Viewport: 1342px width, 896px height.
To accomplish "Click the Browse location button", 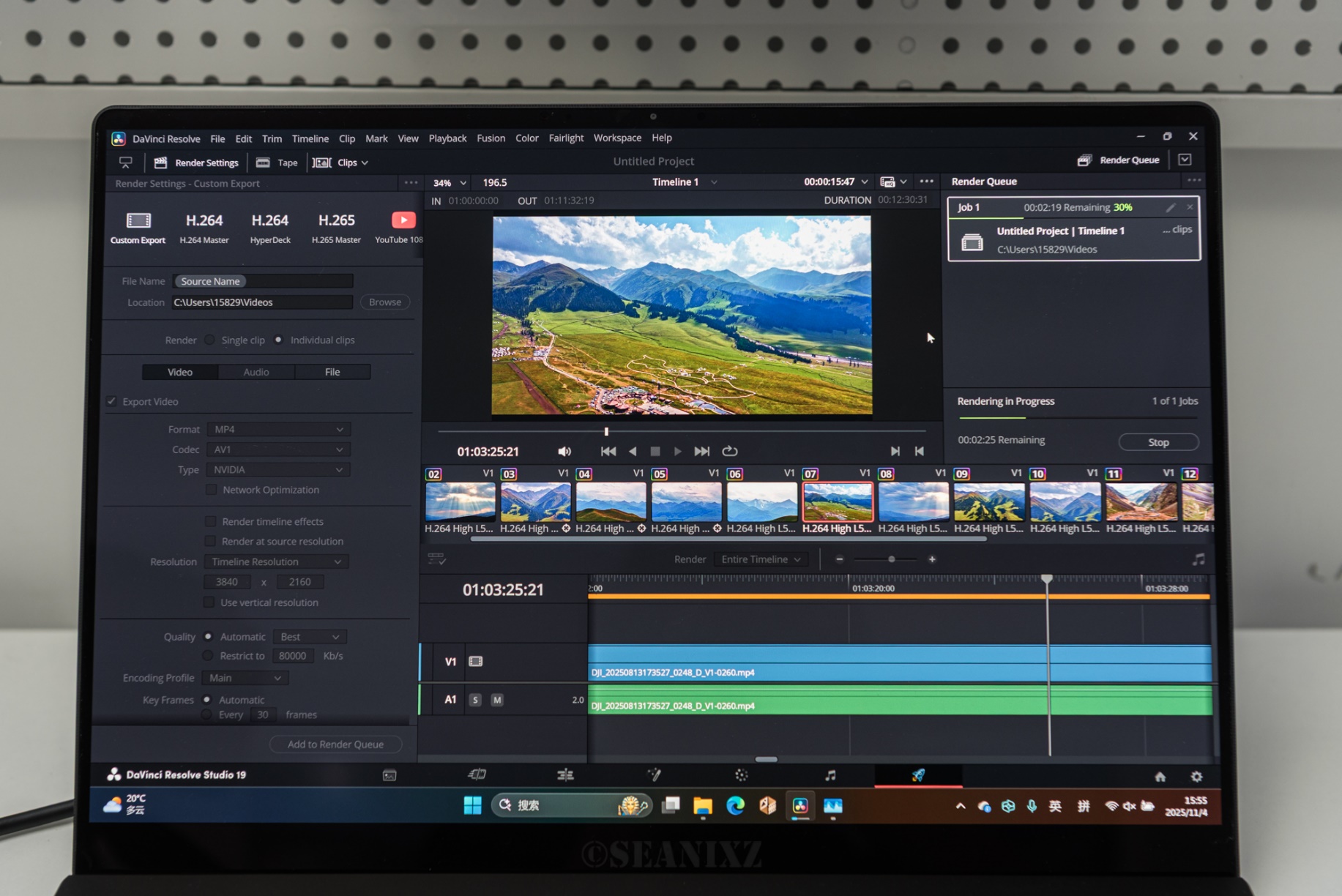I will (384, 302).
